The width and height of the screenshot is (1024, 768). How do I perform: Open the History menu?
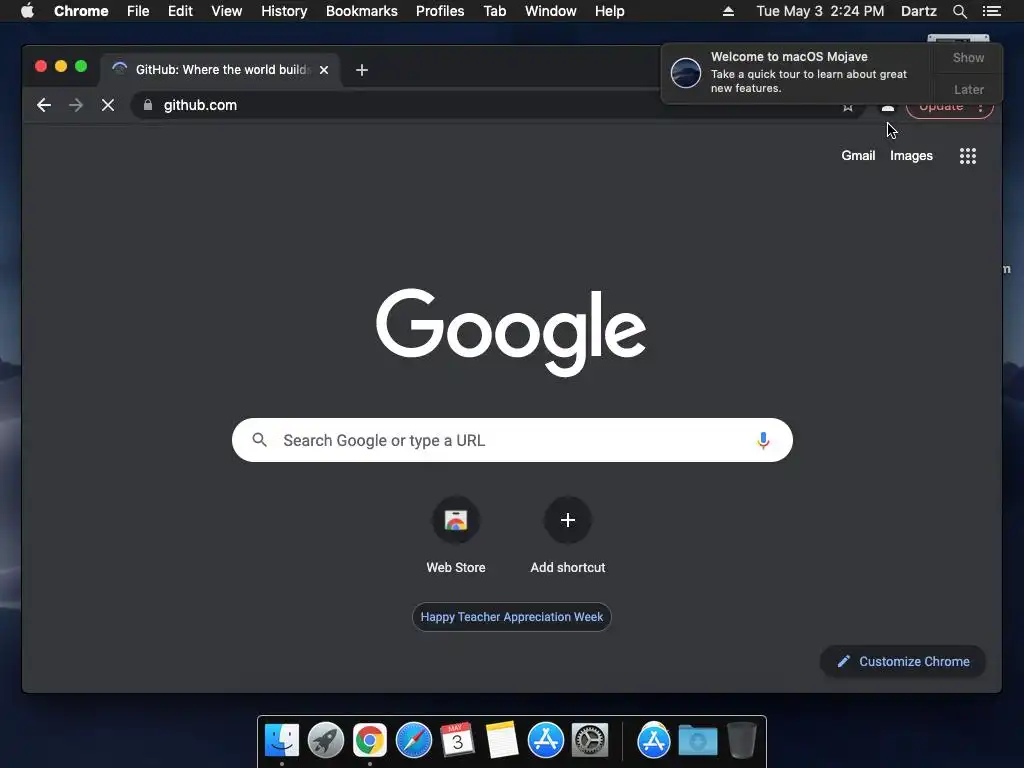pyautogui.click(x=284, y=11)
